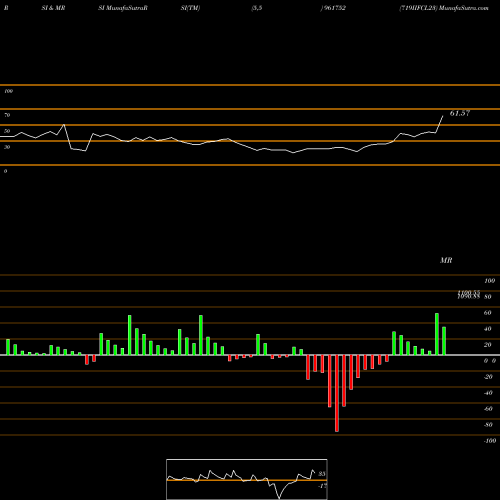The height and width of the screenshot is (500, 500).
Task: Click the tallest red histogram bar near -80
Action: (x=337, y=393)
